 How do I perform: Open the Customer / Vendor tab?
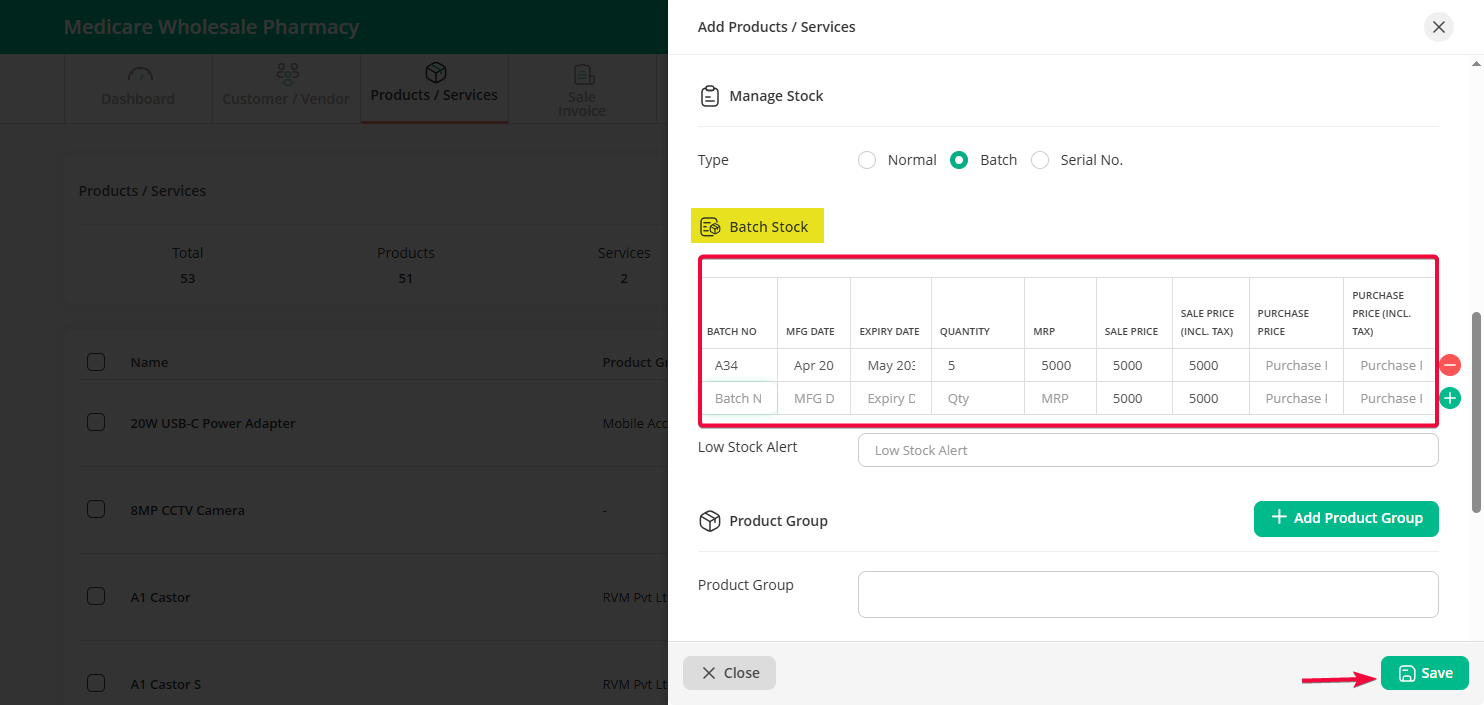tap(286, 89)
